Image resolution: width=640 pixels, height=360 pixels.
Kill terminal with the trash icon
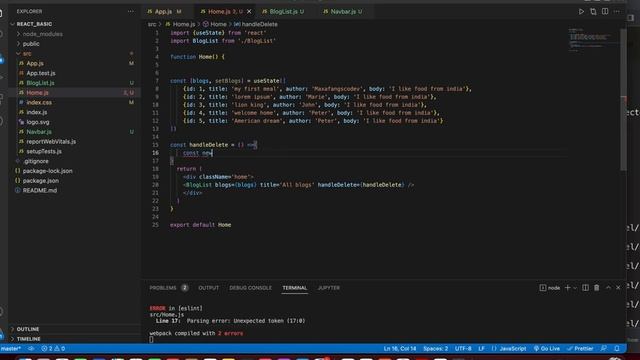pyautogui.click(x=597, y=288)
